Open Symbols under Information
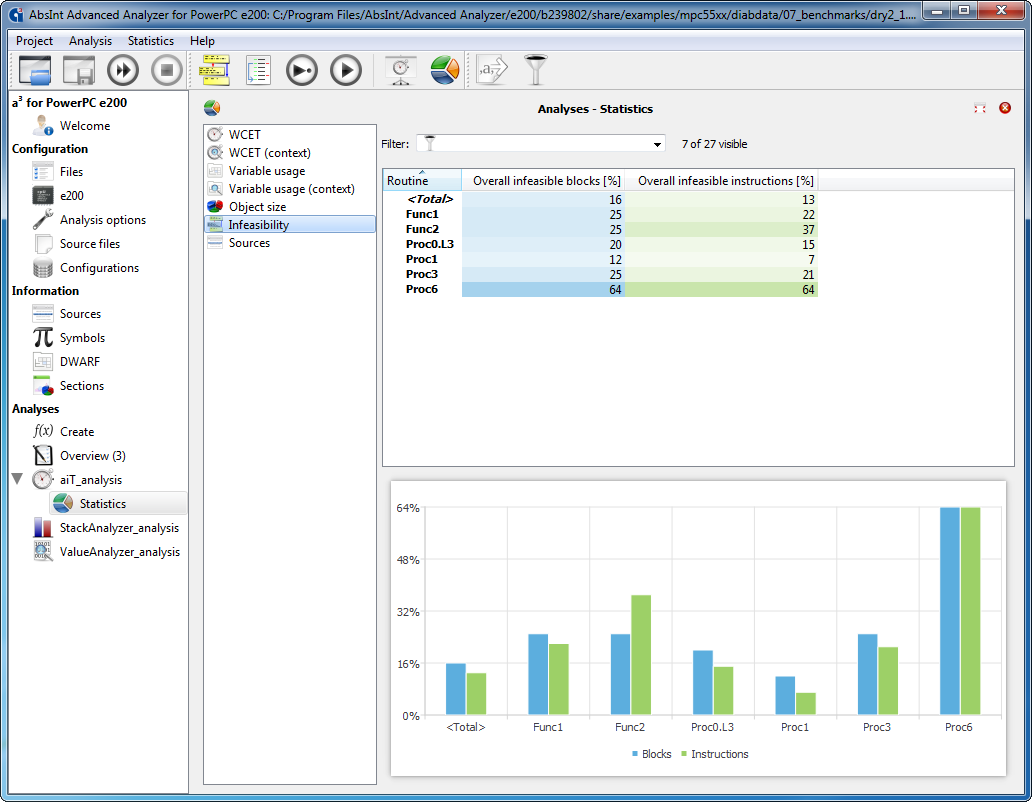 tap(82, 338)
